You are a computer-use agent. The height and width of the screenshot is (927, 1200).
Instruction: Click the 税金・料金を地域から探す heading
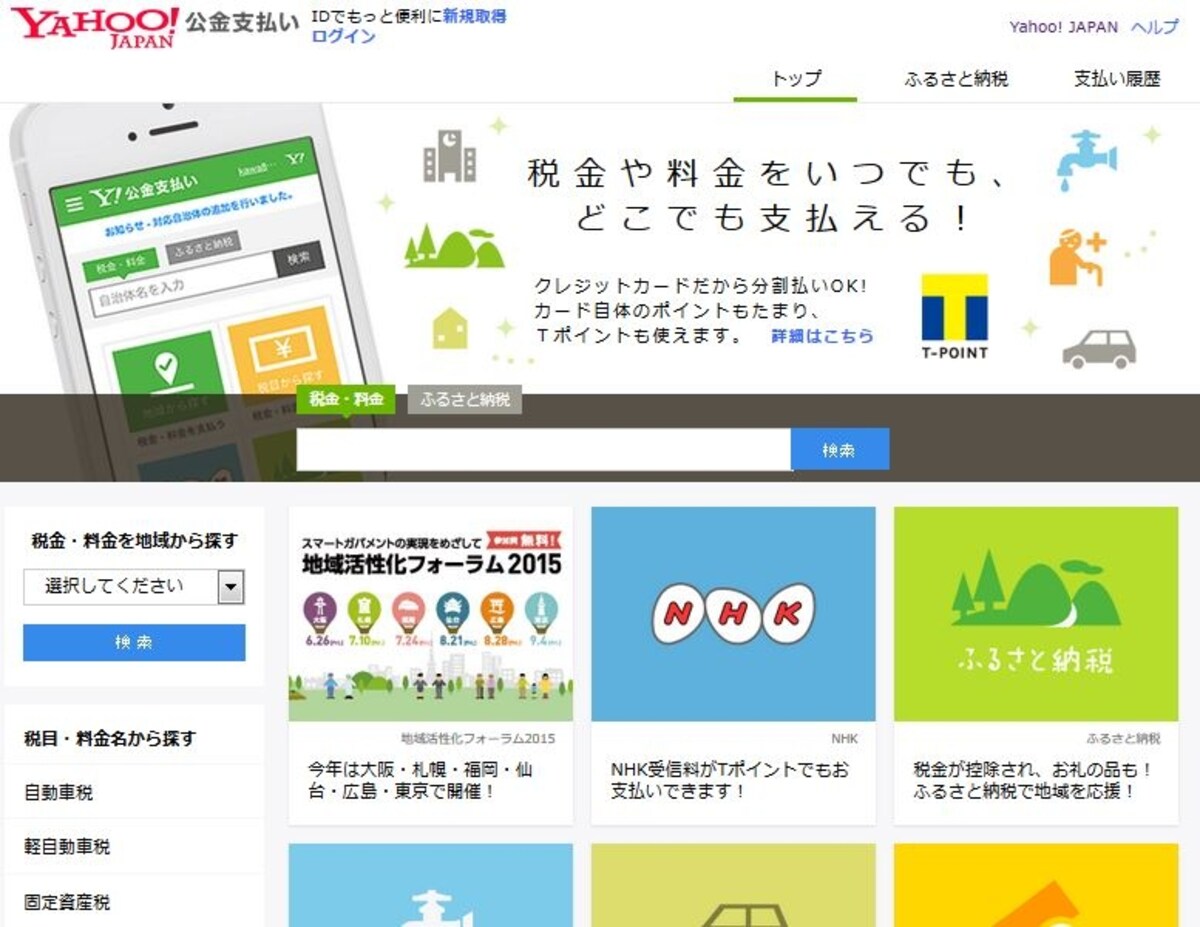(x=134, y=541)
